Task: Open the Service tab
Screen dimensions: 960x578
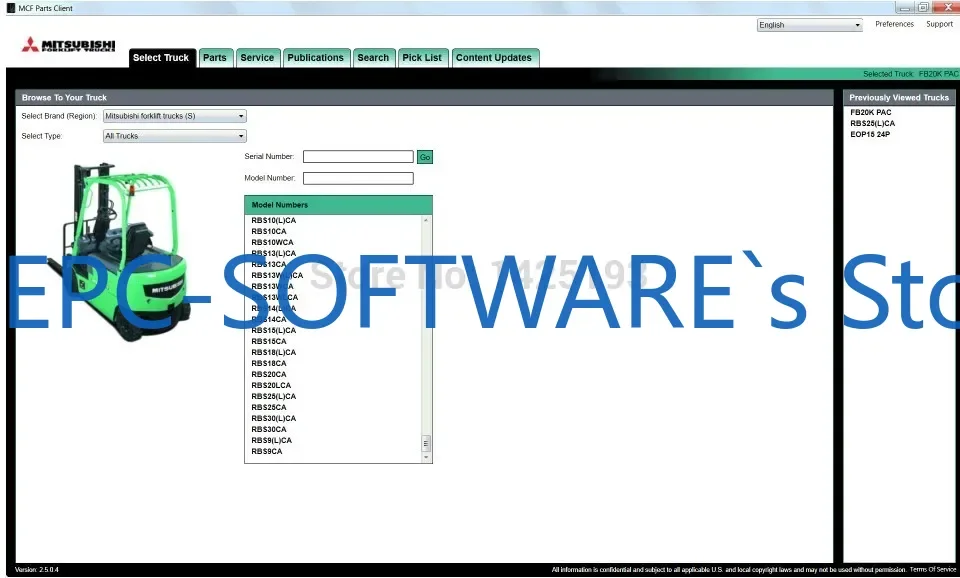Action: (x=257, y=58)
